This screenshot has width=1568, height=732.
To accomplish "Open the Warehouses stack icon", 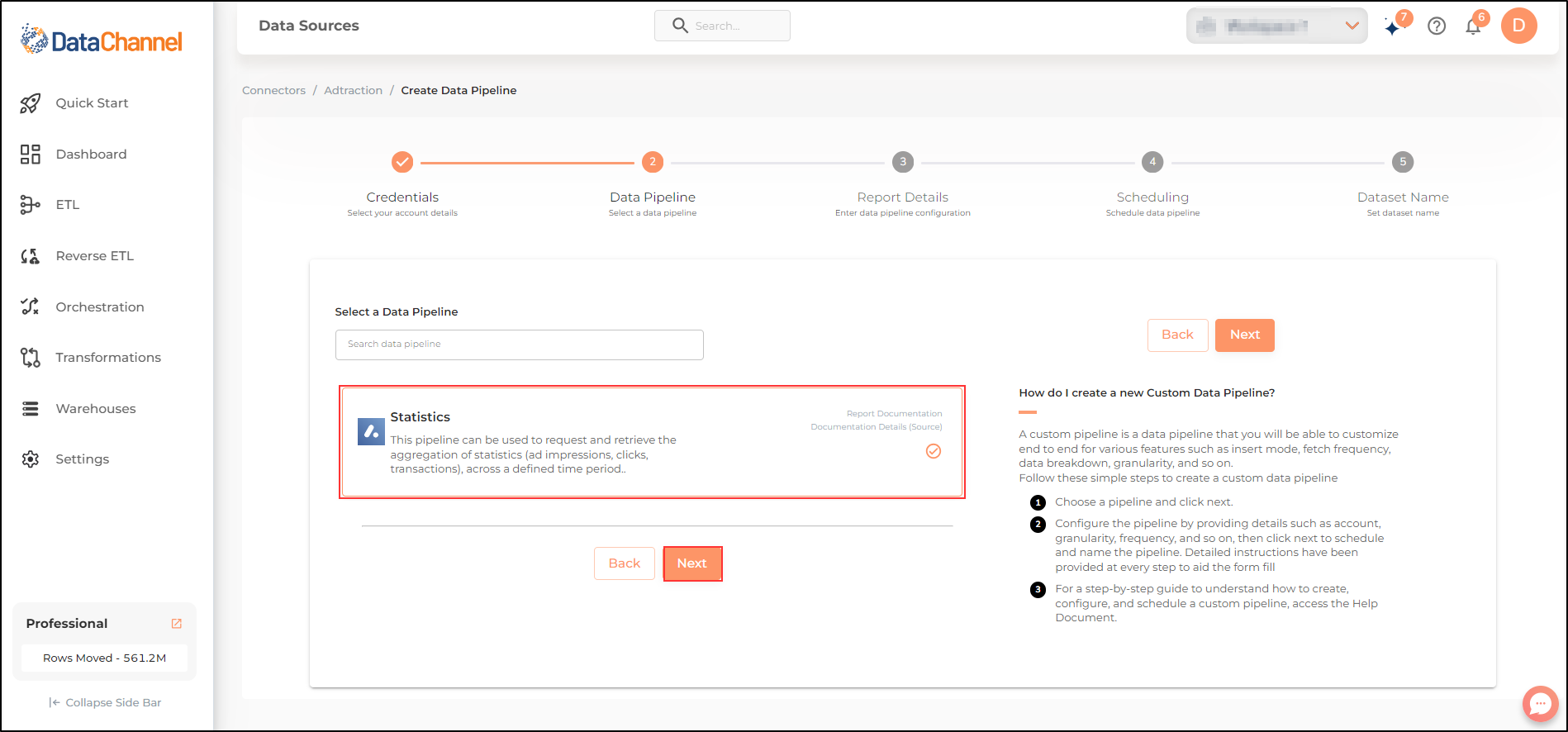I will 31,409.
